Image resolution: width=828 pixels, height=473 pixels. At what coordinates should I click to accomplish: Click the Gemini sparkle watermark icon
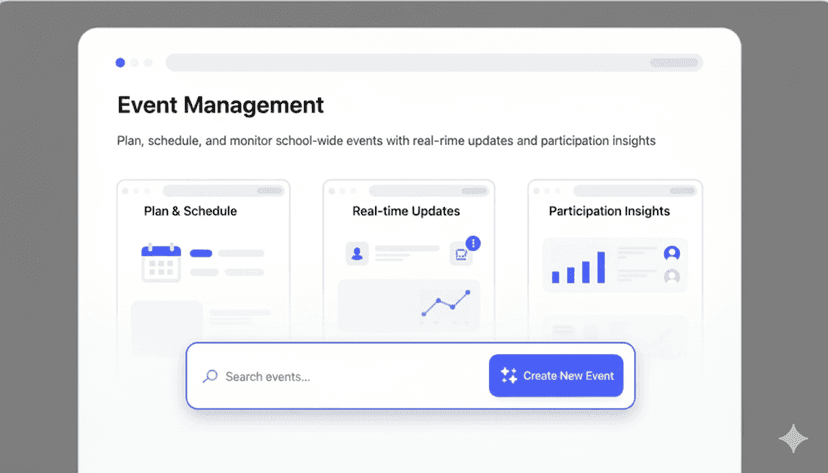794,439
